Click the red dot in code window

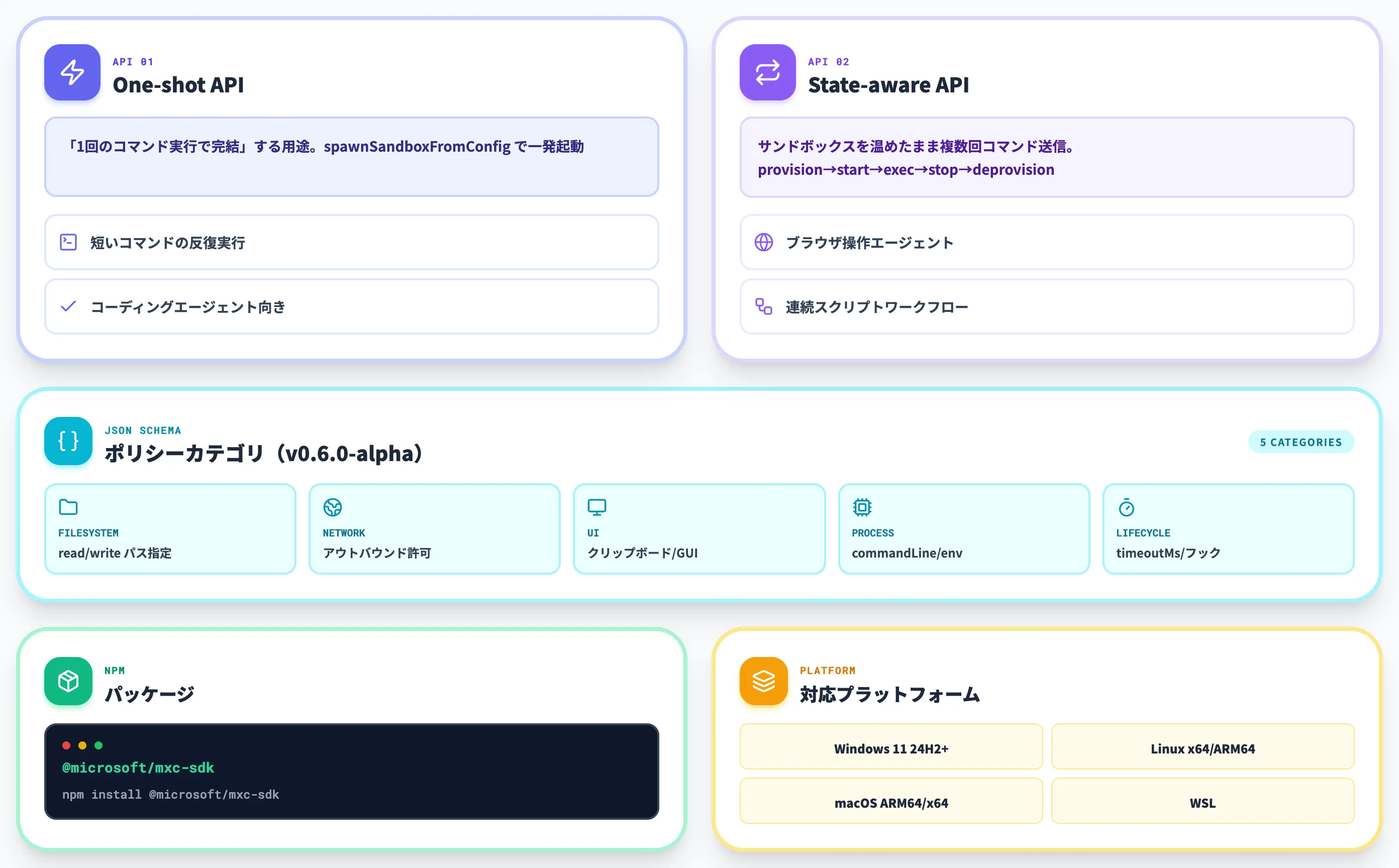point(66,745)
